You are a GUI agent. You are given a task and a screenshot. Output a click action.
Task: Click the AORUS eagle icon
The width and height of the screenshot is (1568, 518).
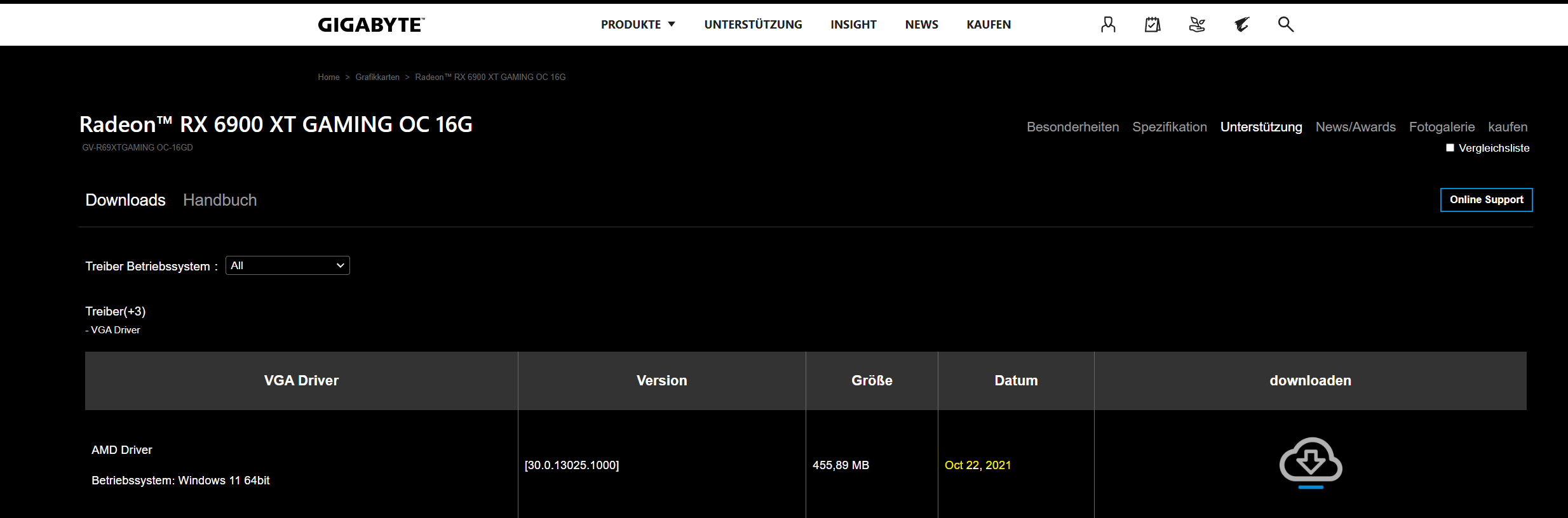(x=1241, y=25)
